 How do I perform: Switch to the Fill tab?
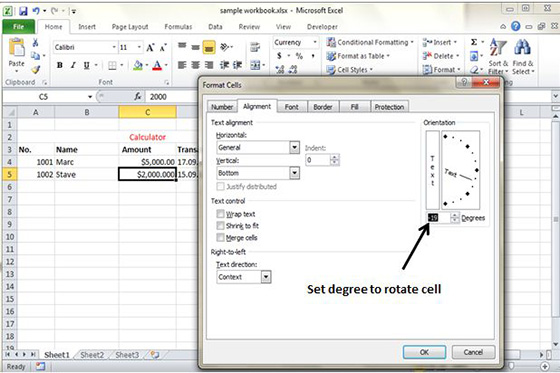(354, 107)
